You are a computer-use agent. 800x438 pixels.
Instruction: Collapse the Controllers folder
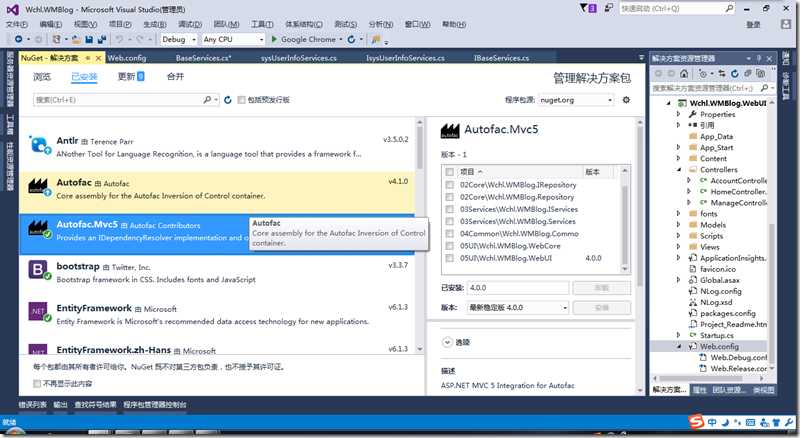click(x=679, y=169)
